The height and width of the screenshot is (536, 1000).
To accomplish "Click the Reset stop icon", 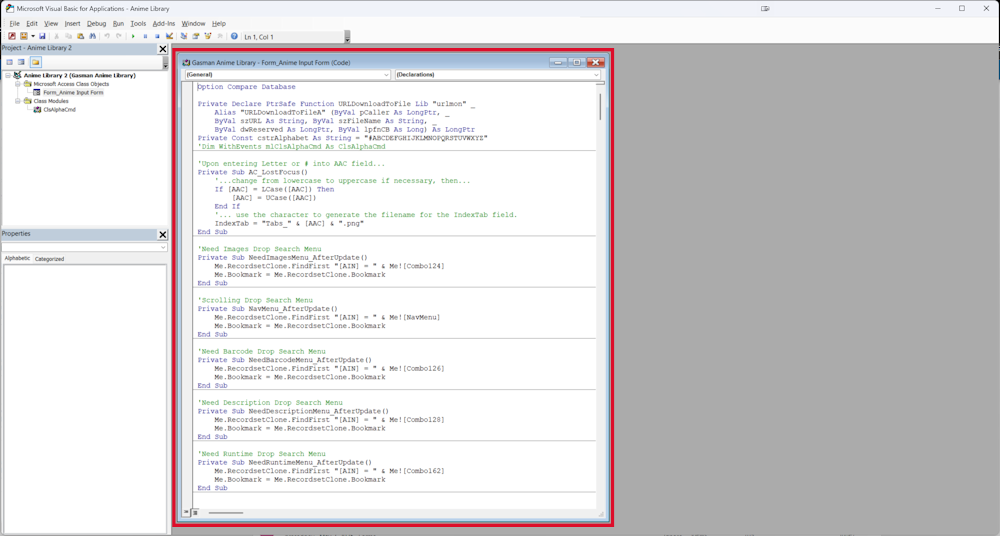I will (158, 36).
